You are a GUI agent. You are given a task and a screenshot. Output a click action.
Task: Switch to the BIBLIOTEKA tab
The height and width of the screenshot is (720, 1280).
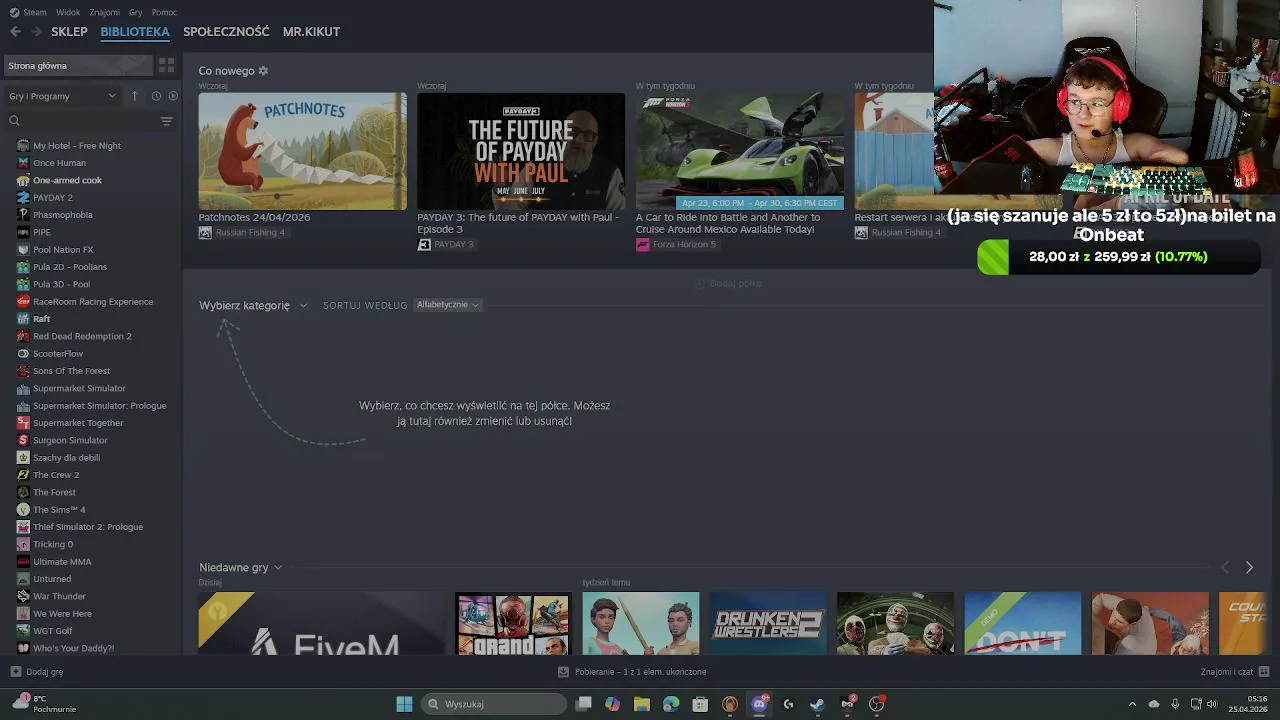pos(135,32)
